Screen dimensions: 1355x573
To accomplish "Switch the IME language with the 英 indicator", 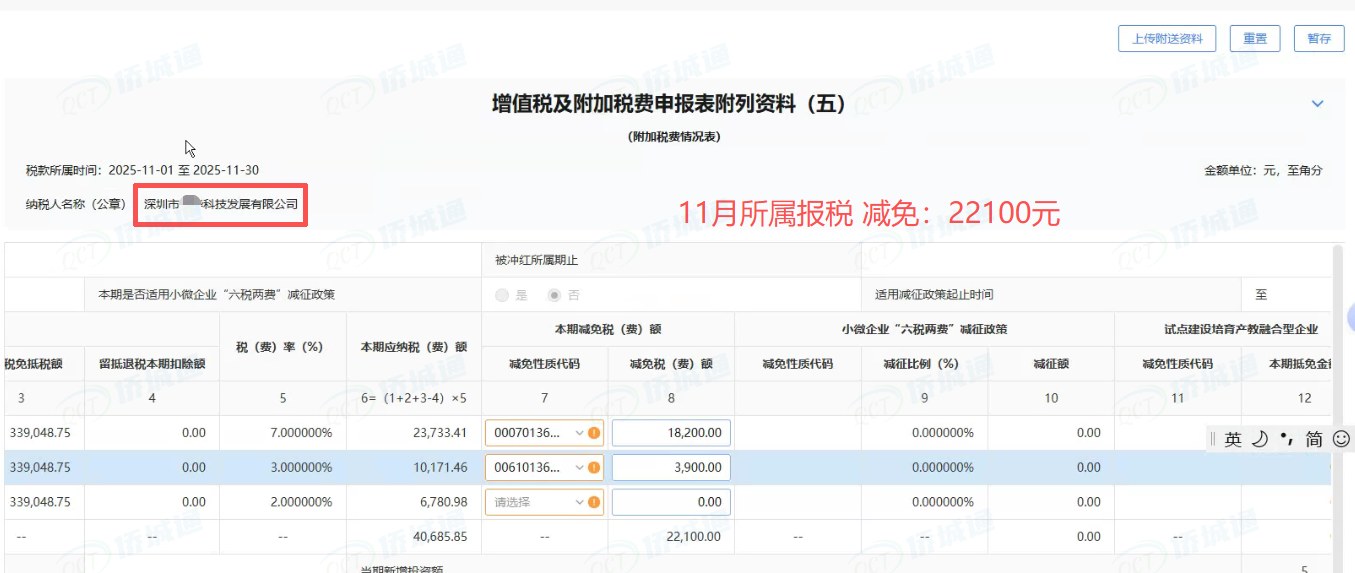I will (x=1233, y=439).
